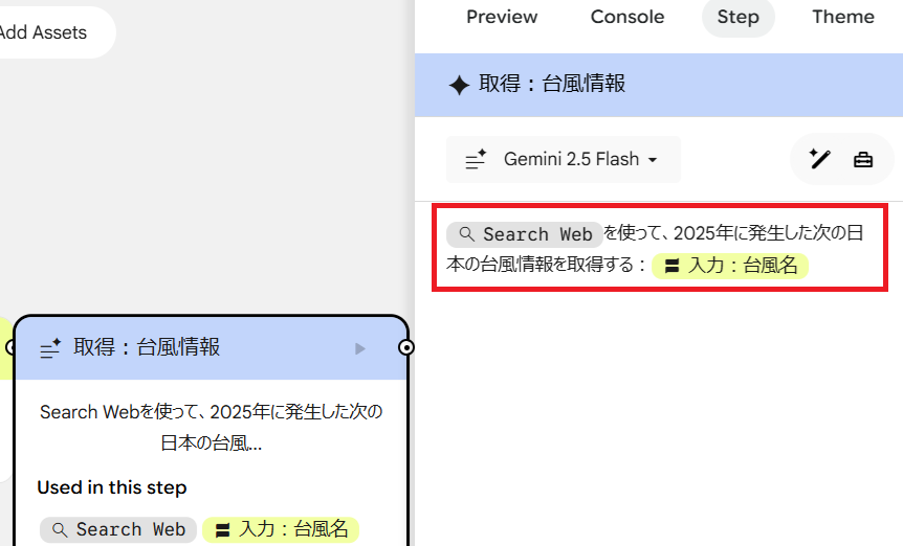Click the node's left input connector port
This screenshot has height=546, width=904.
point(11,347)
